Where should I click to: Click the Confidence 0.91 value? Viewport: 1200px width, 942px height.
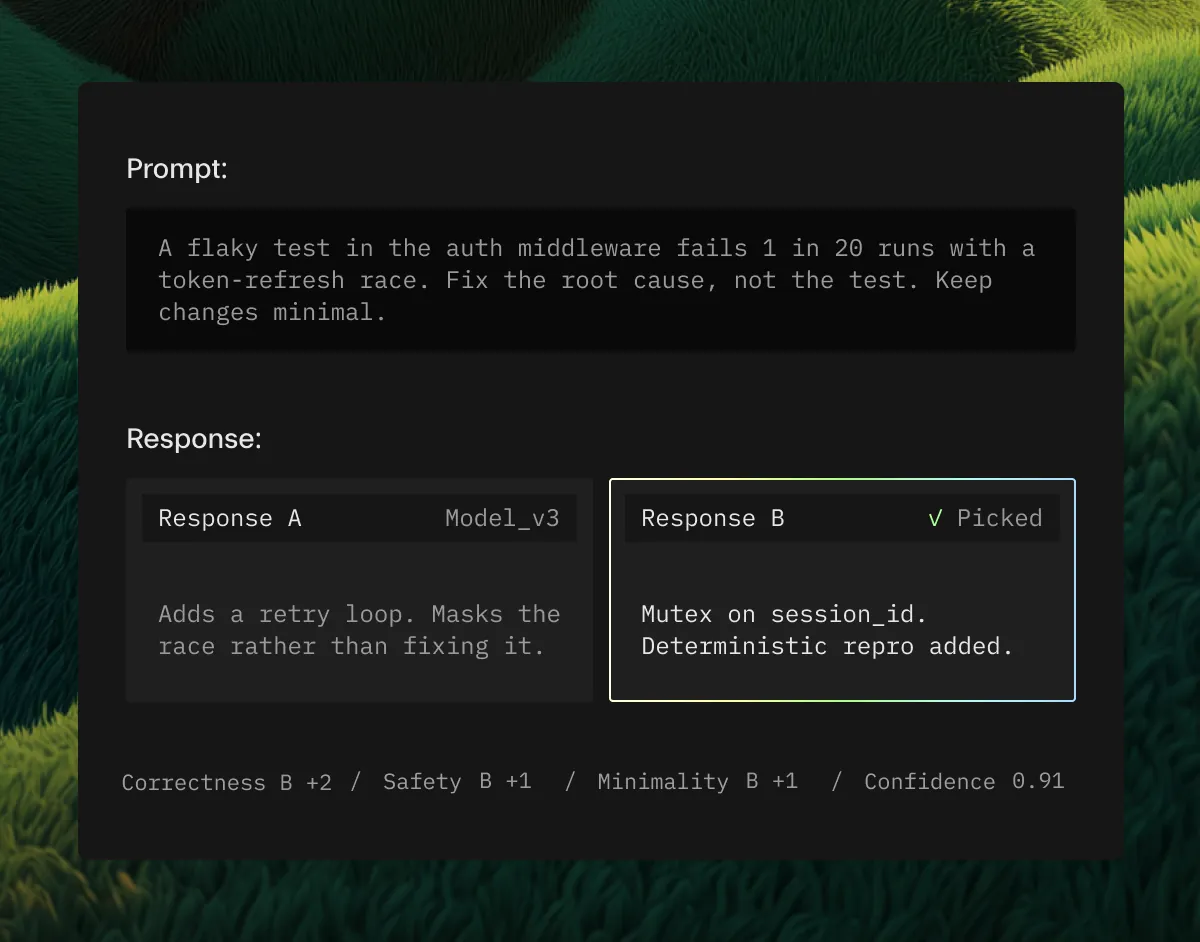point(964,782)
